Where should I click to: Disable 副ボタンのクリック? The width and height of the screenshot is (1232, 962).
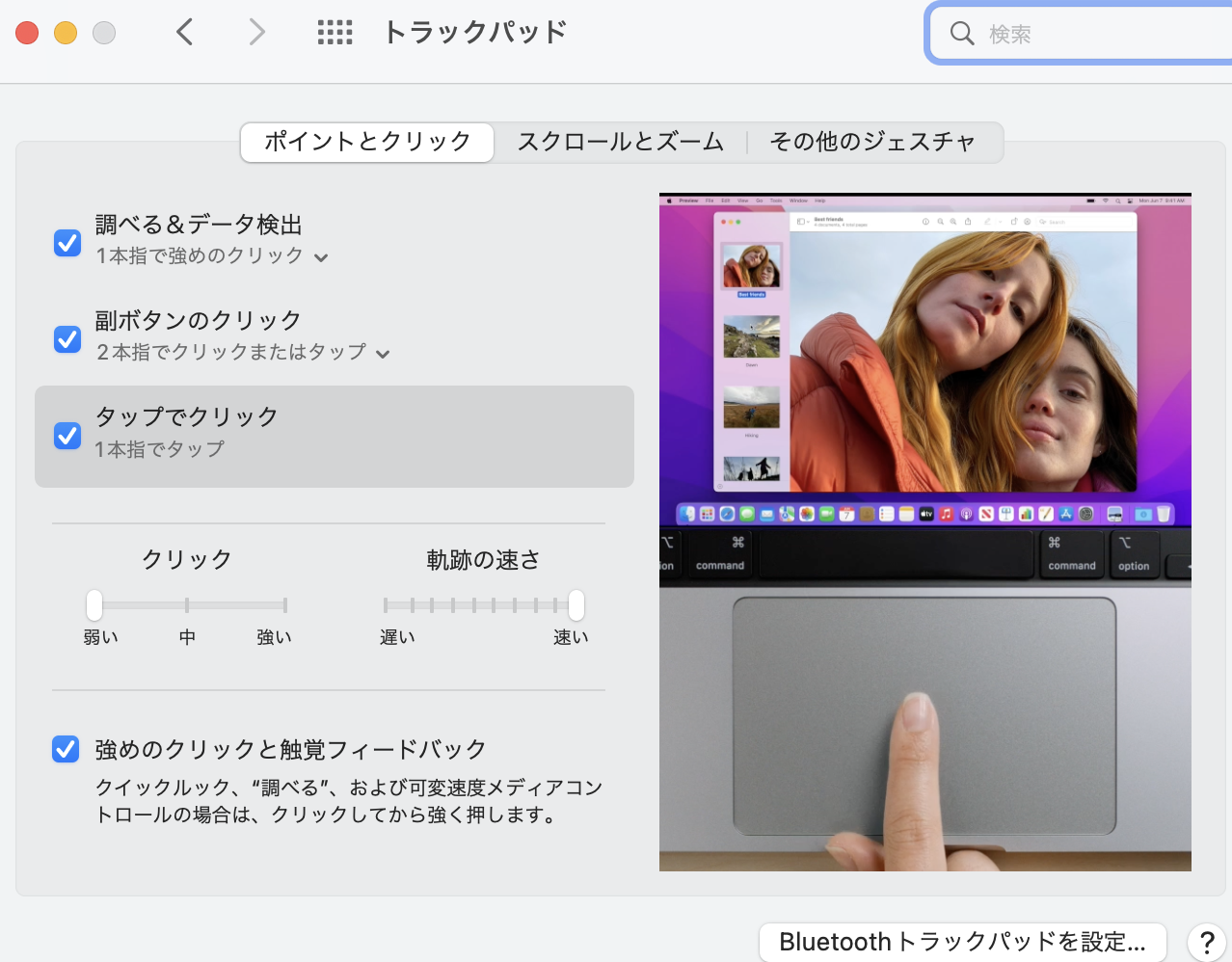66,339
